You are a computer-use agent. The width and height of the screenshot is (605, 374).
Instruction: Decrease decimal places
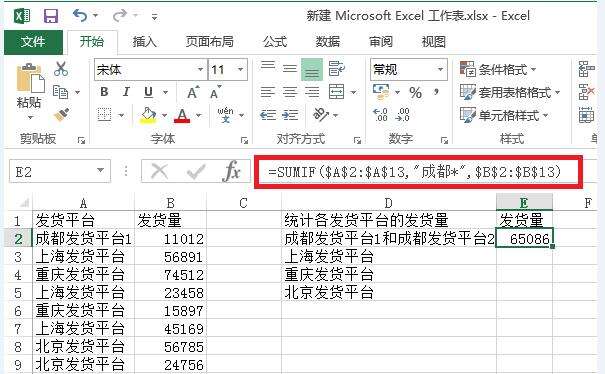(402, 115)
